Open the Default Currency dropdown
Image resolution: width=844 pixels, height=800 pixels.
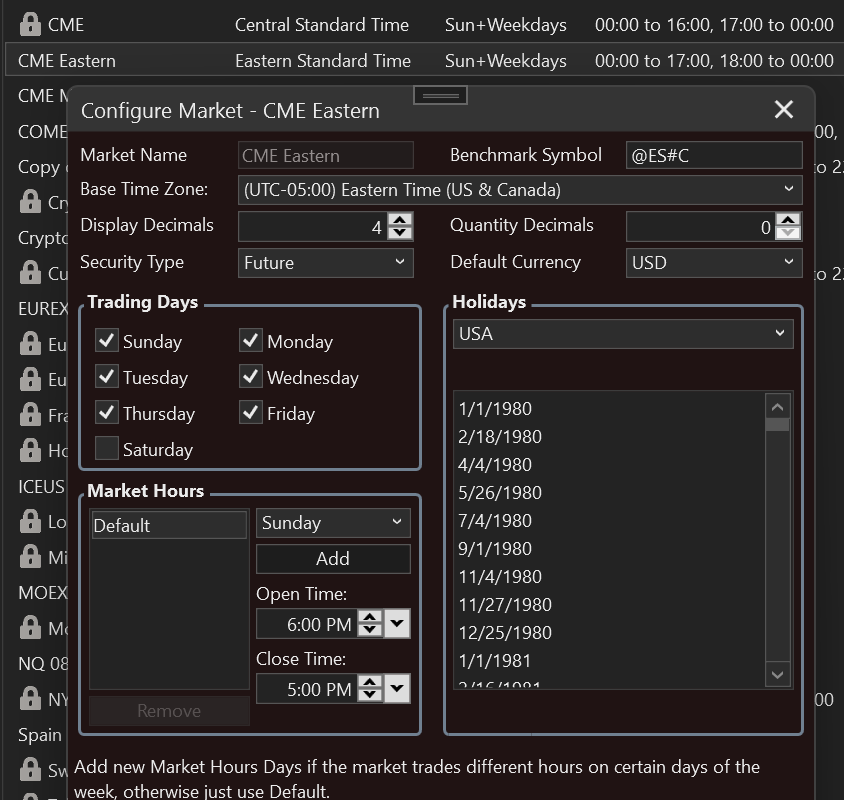[714, 263]
